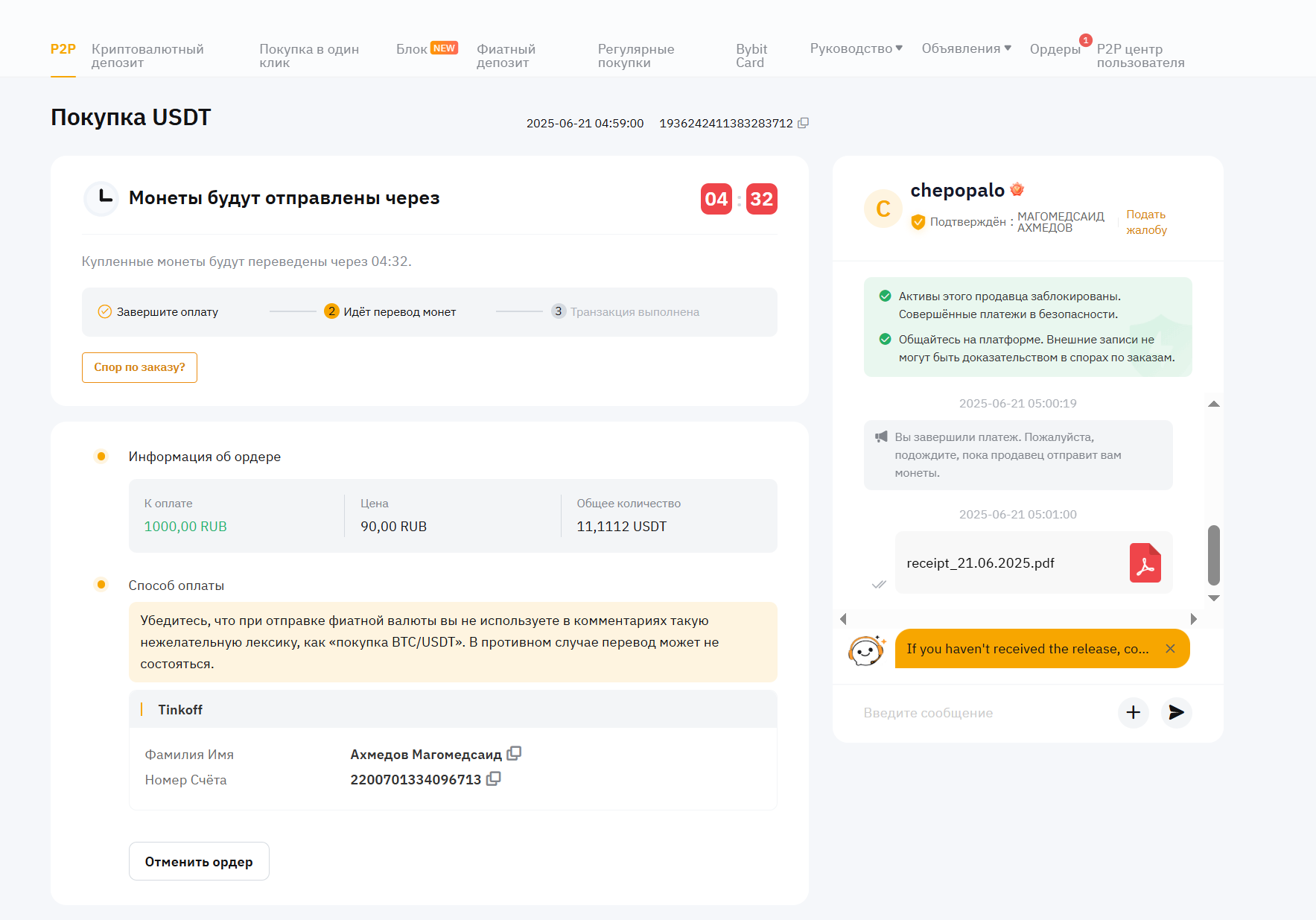The image size is (1316, 920).
Task: Click the Tinkoff payment method label
Action: point(180,710)
